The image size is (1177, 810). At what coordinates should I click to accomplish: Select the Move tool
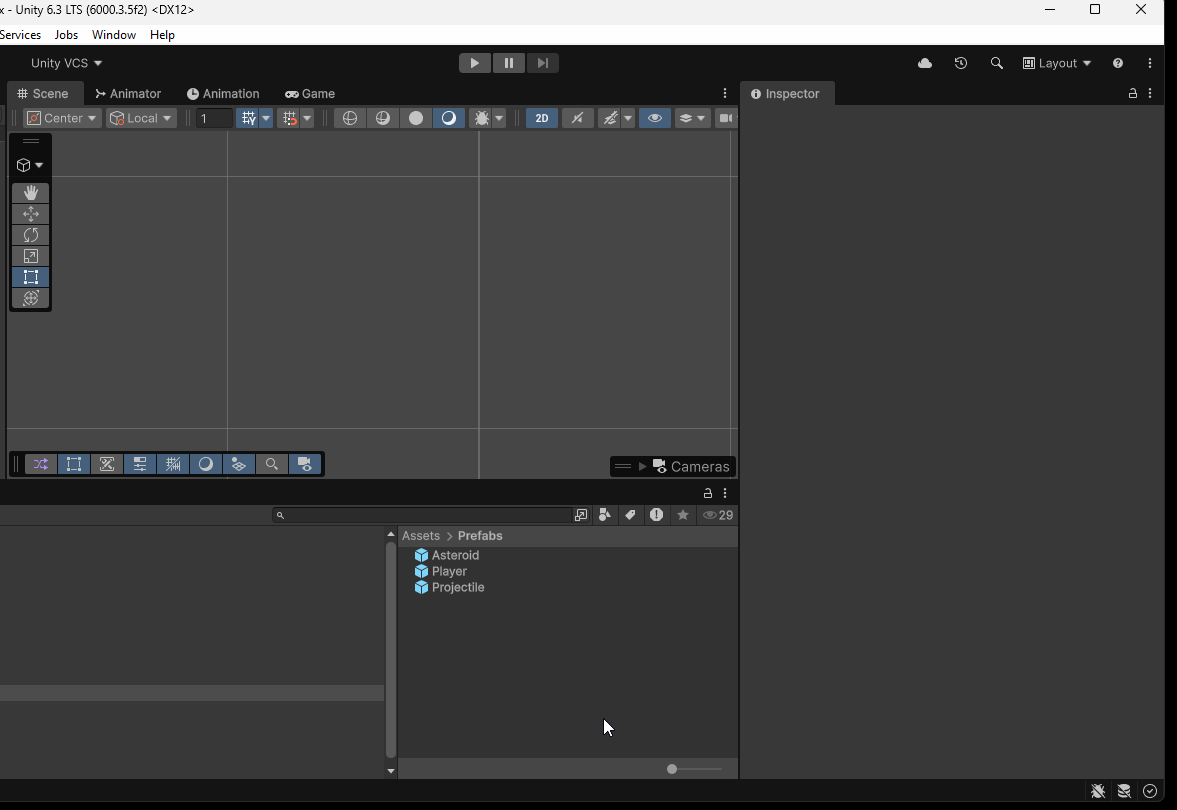pyautogui.click(x=31, y=214)
